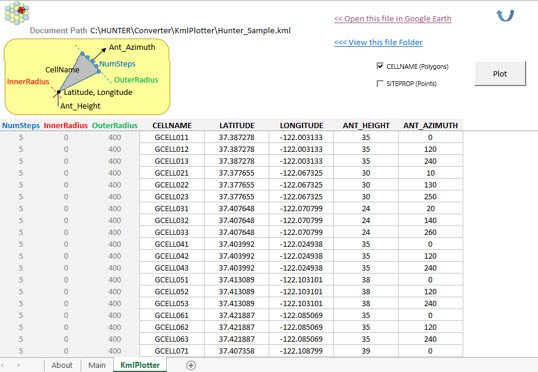
Task: Click azimuth 20 in GCELL031 row
Action: pyautogui.click(x=430, y=209)
